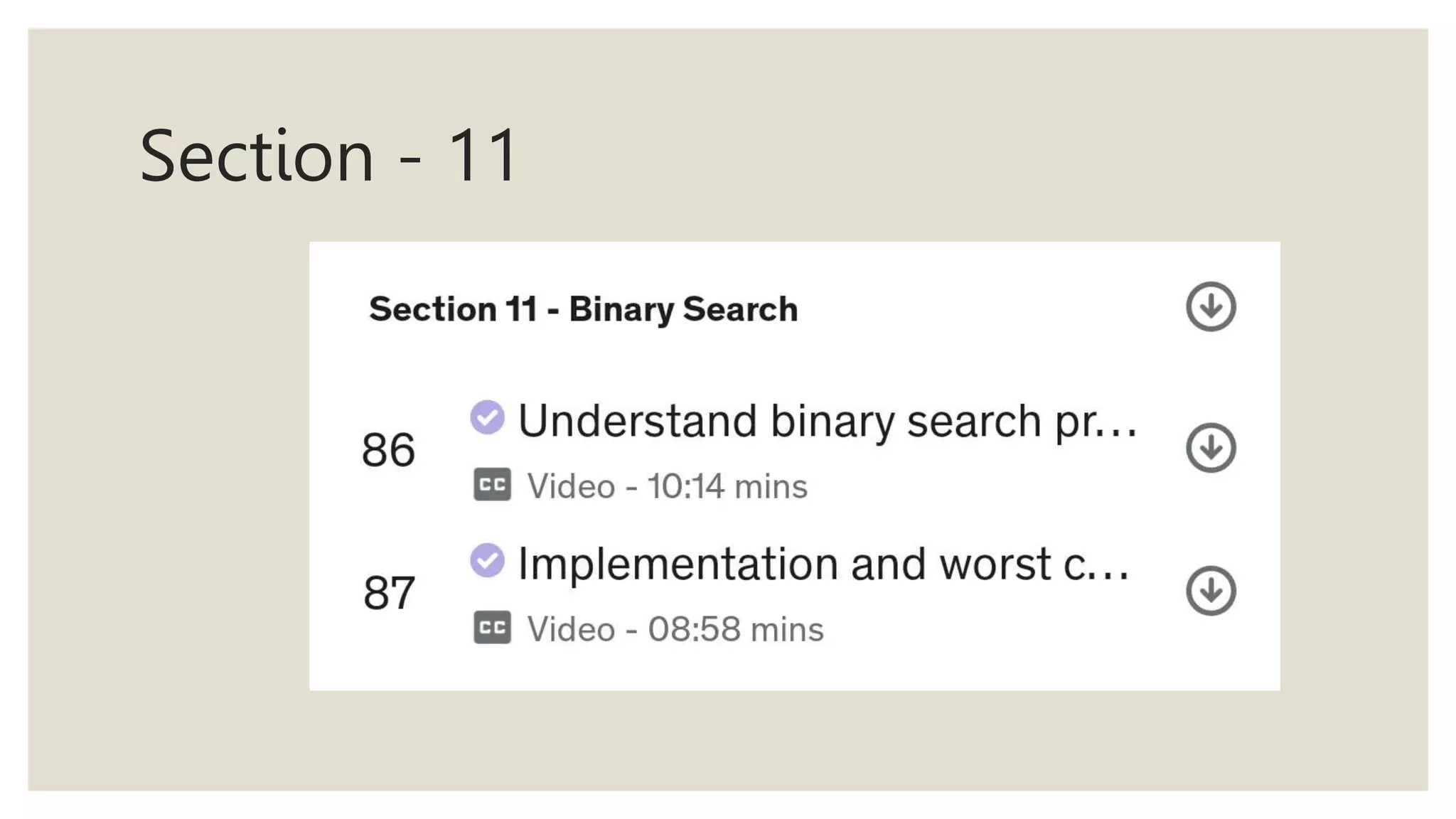
Task: Download lesson 87 video
Action: point(1210,591)
